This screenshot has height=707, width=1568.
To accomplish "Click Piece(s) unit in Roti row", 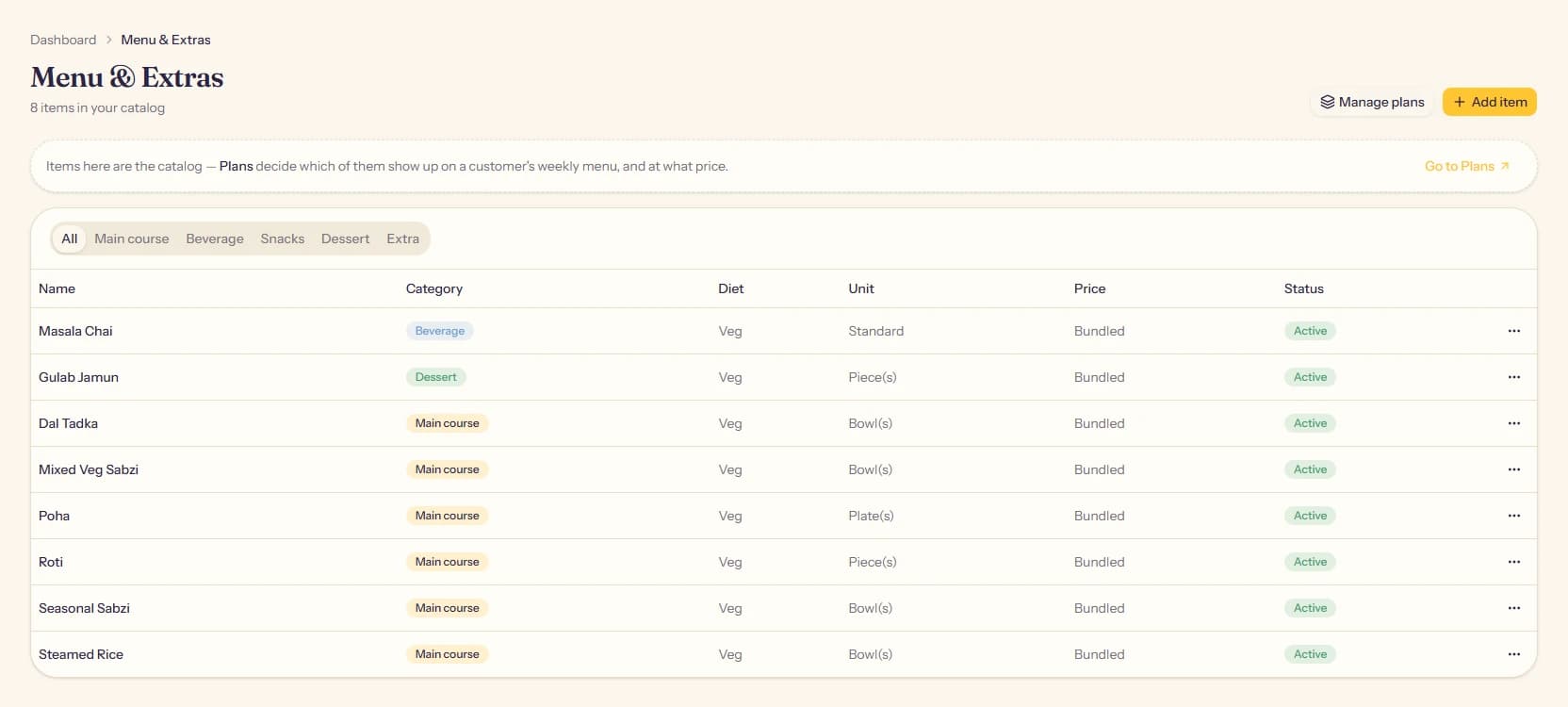I will click(873, 562).
